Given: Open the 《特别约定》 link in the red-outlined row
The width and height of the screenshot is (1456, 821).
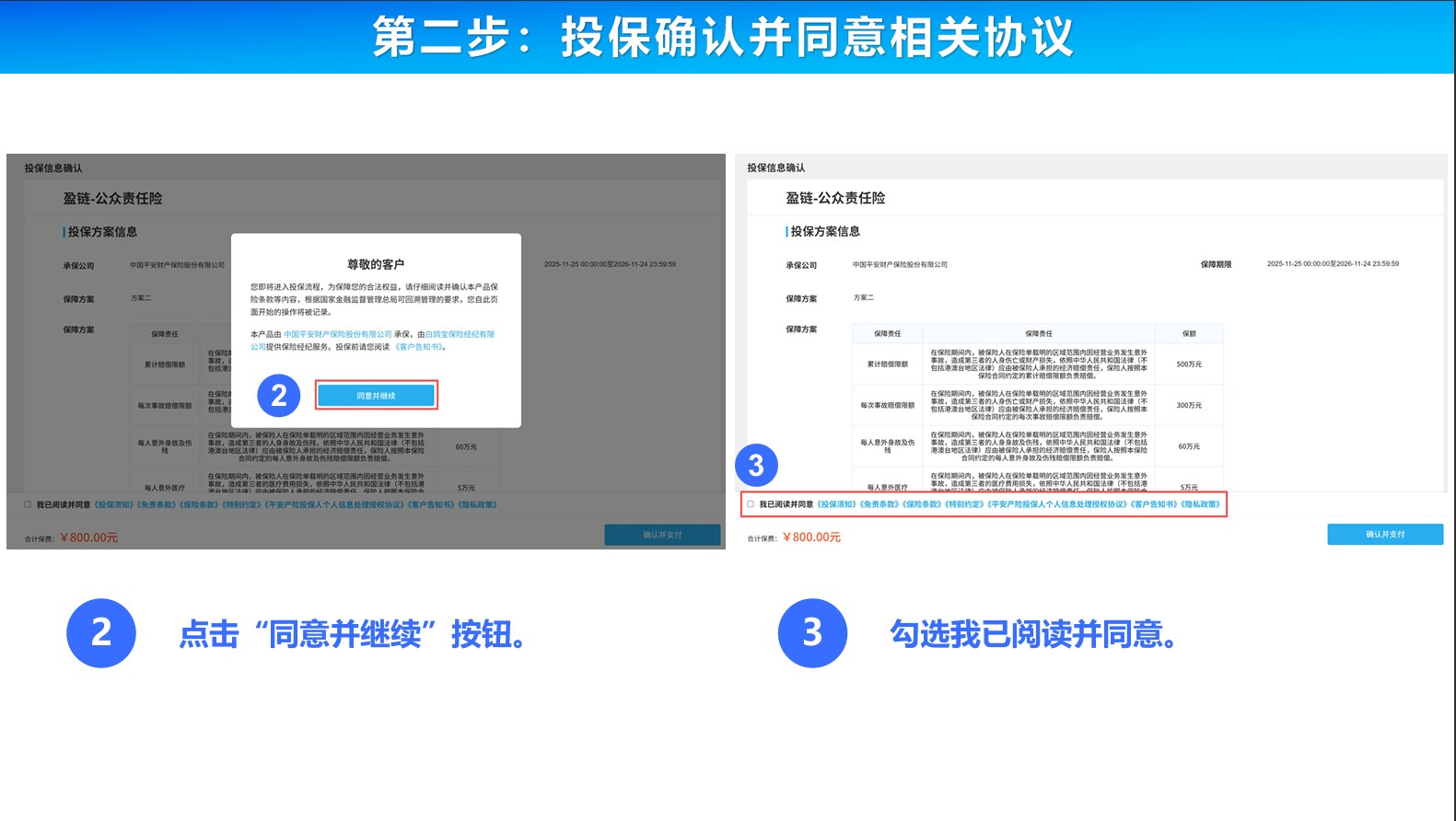Looking at the screenshot, I should tap(964, 504).
